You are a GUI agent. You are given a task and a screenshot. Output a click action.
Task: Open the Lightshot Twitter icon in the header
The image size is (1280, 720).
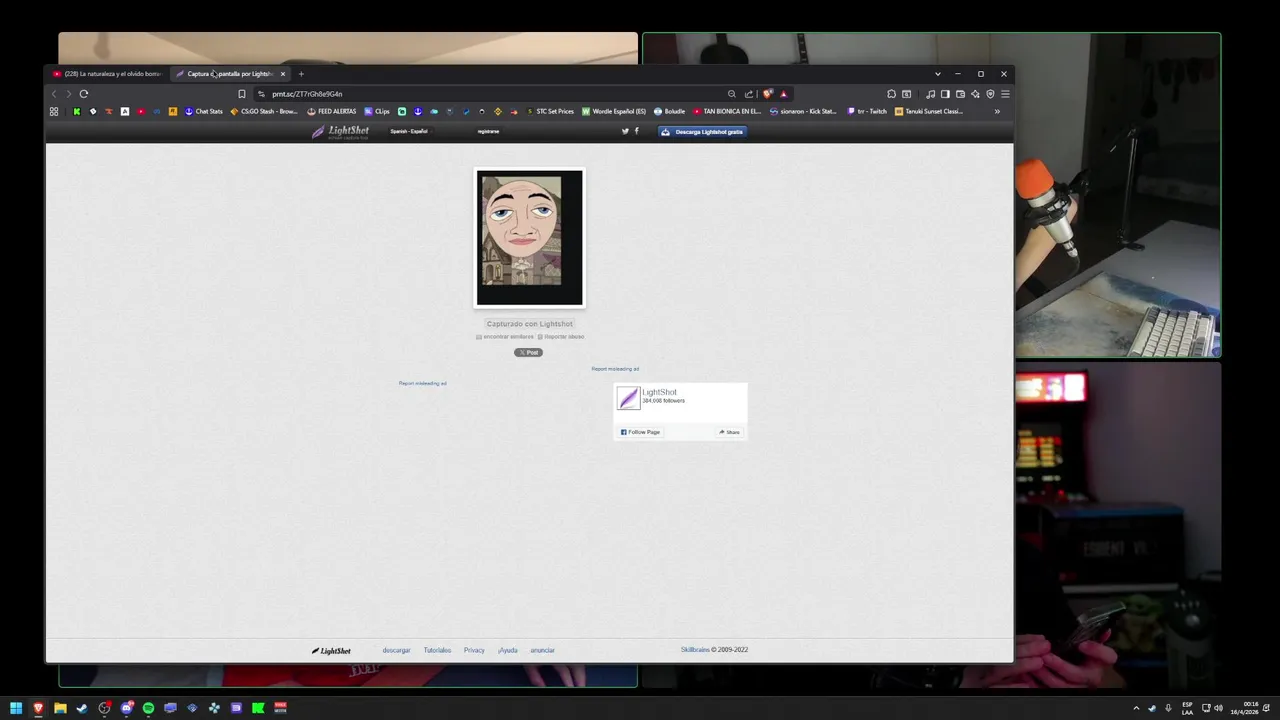pos(626,131)
